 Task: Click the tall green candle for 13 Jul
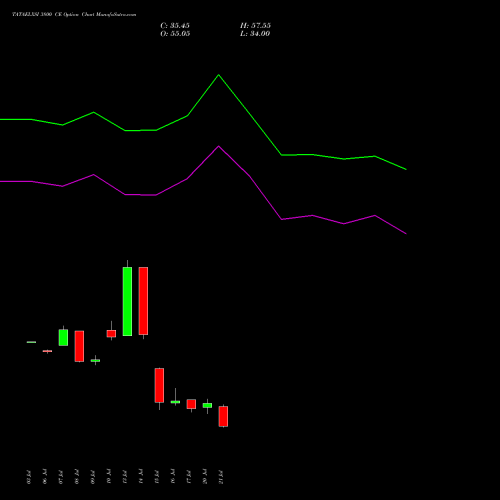click(127, 301)
